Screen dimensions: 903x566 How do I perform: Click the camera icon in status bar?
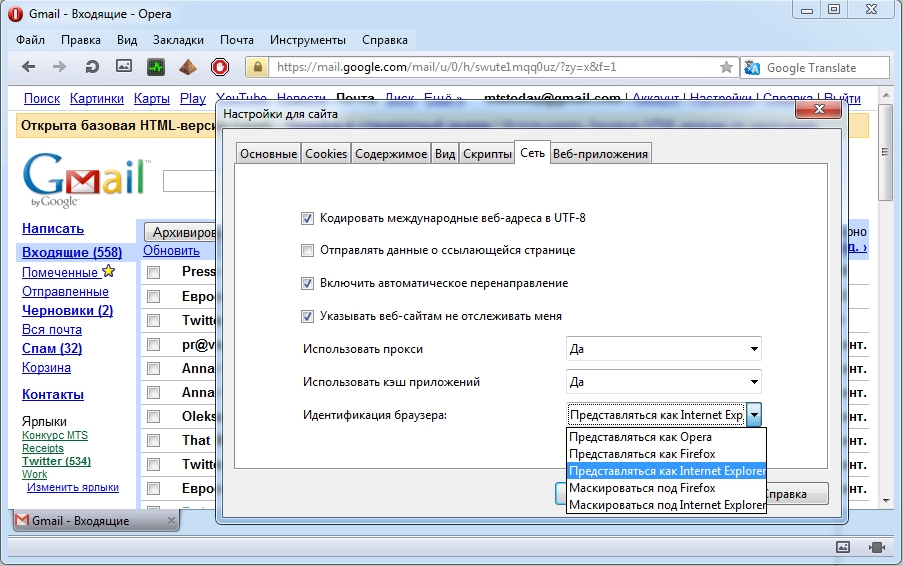(876, 547)
